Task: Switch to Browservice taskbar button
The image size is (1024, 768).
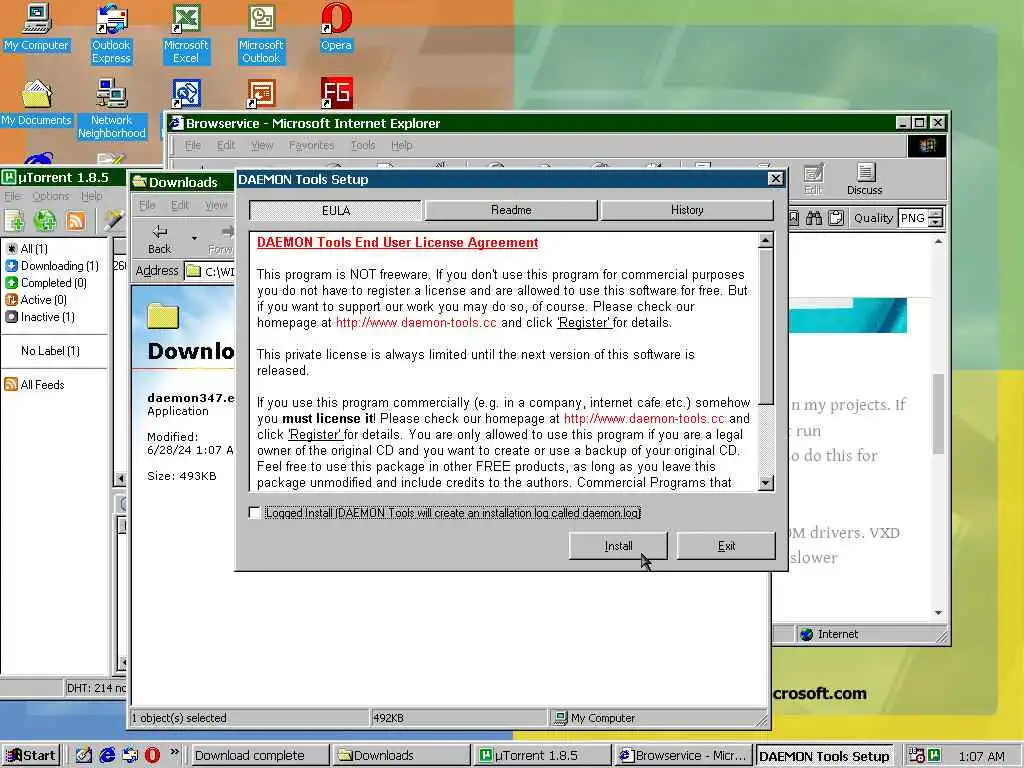Action: click(x=682, y=756)
